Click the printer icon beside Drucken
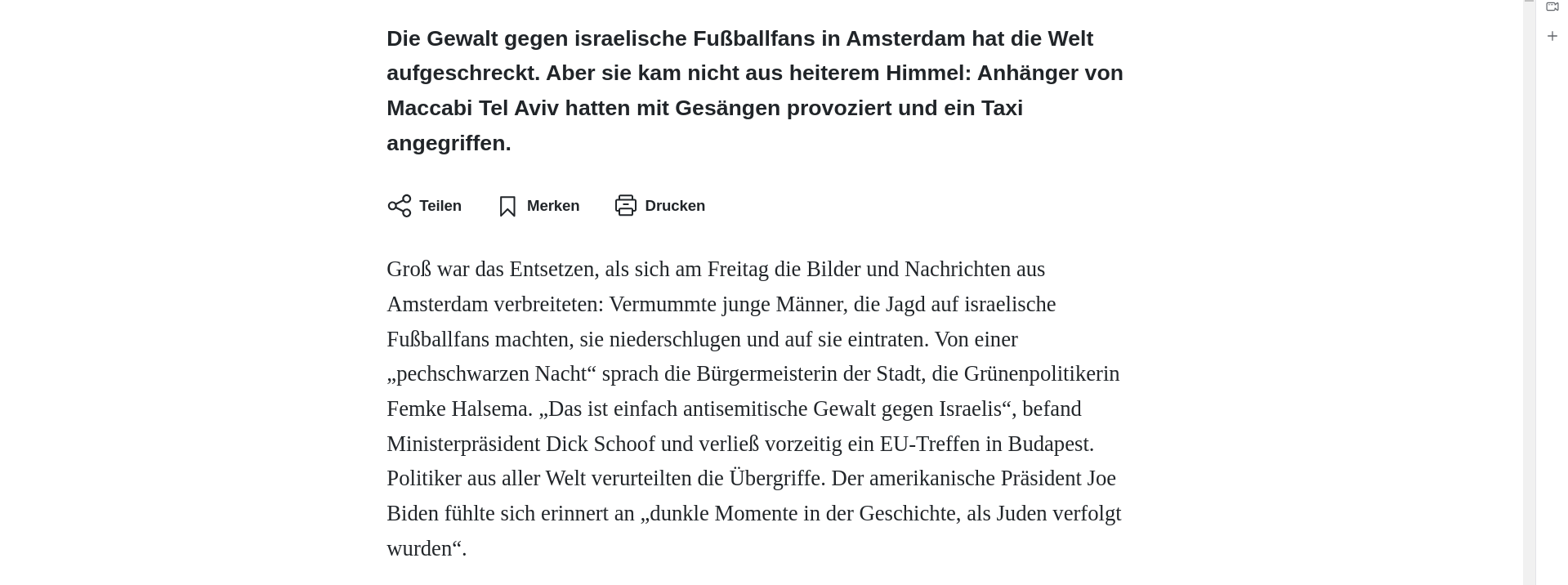Image resolution: width=1568 pixels, height=585 pixels. 626,206
